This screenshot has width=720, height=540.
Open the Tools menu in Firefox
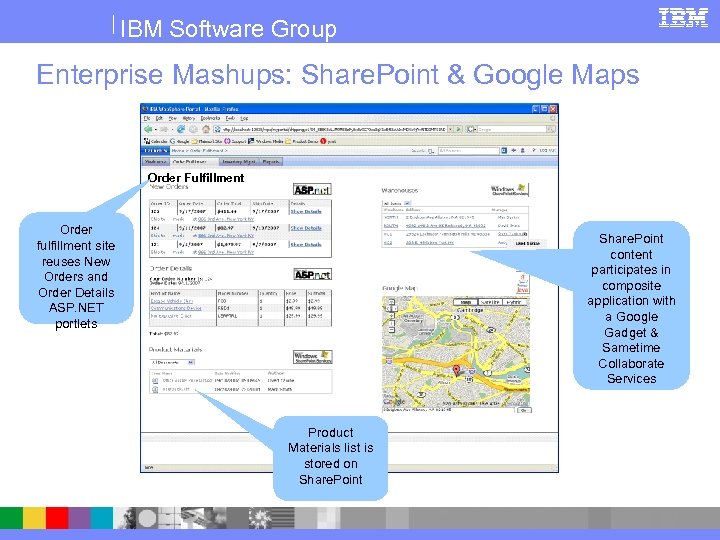pos(230,118)
